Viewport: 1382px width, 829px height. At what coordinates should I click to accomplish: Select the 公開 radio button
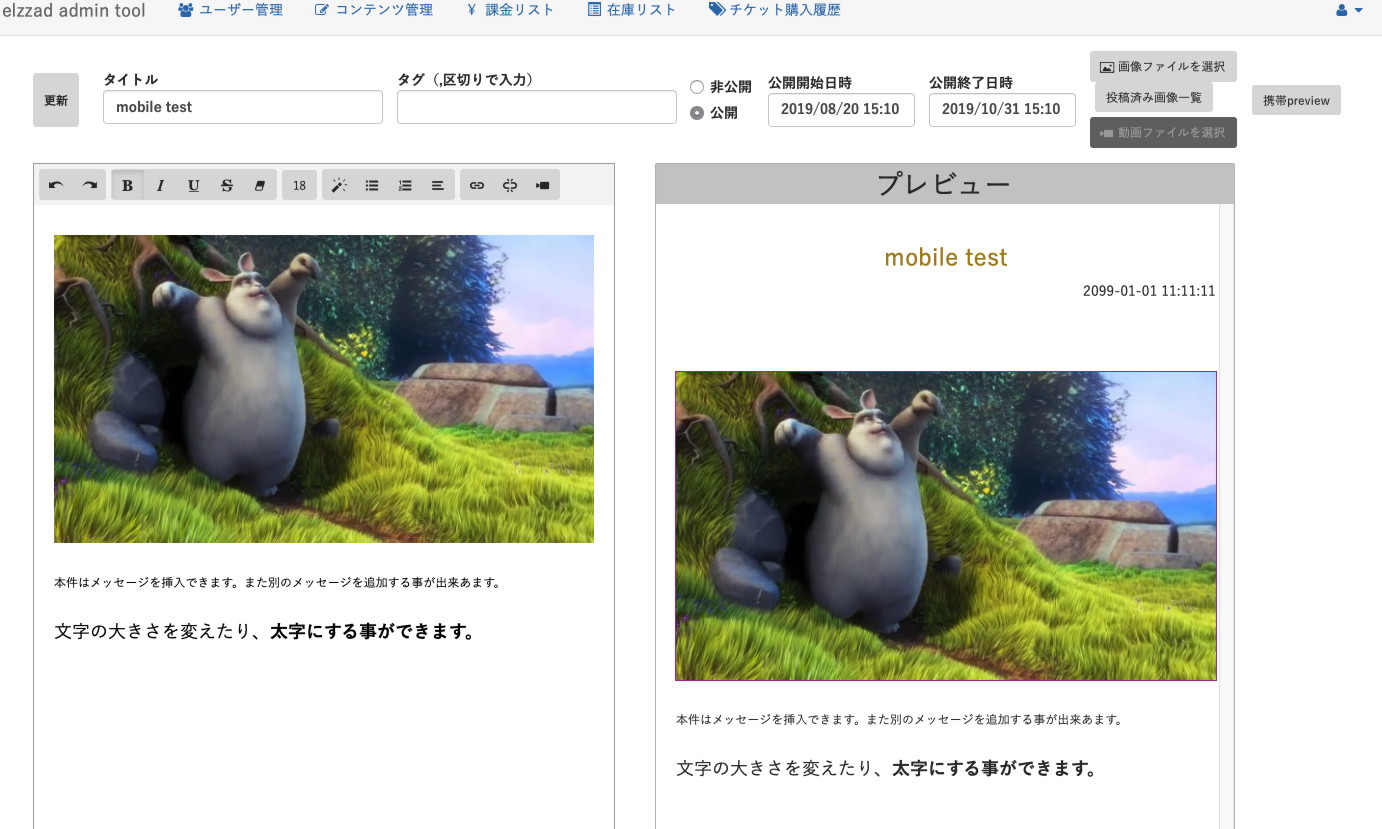(697, 113)
